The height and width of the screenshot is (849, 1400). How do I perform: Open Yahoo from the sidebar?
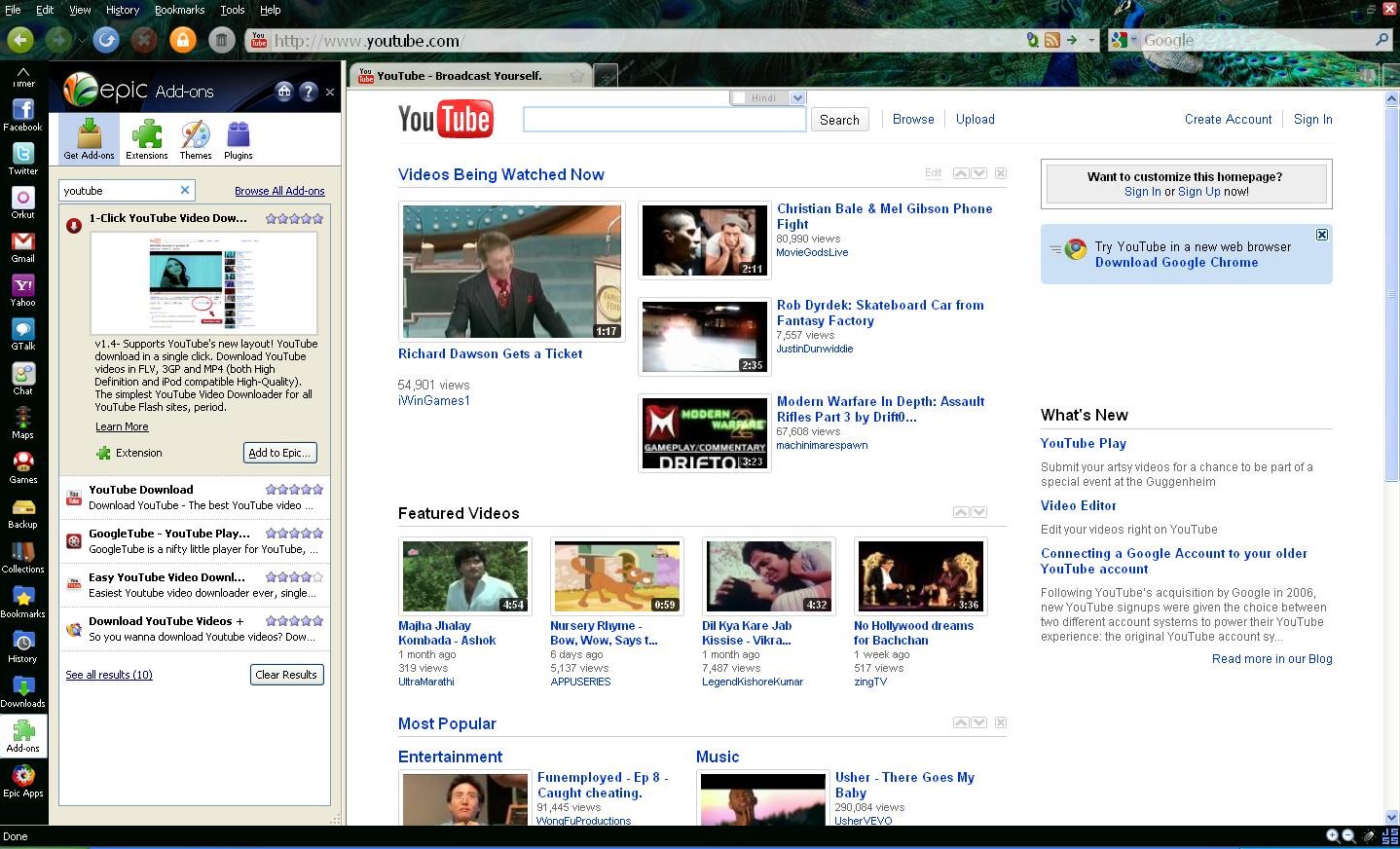click(x=22, y=290)
